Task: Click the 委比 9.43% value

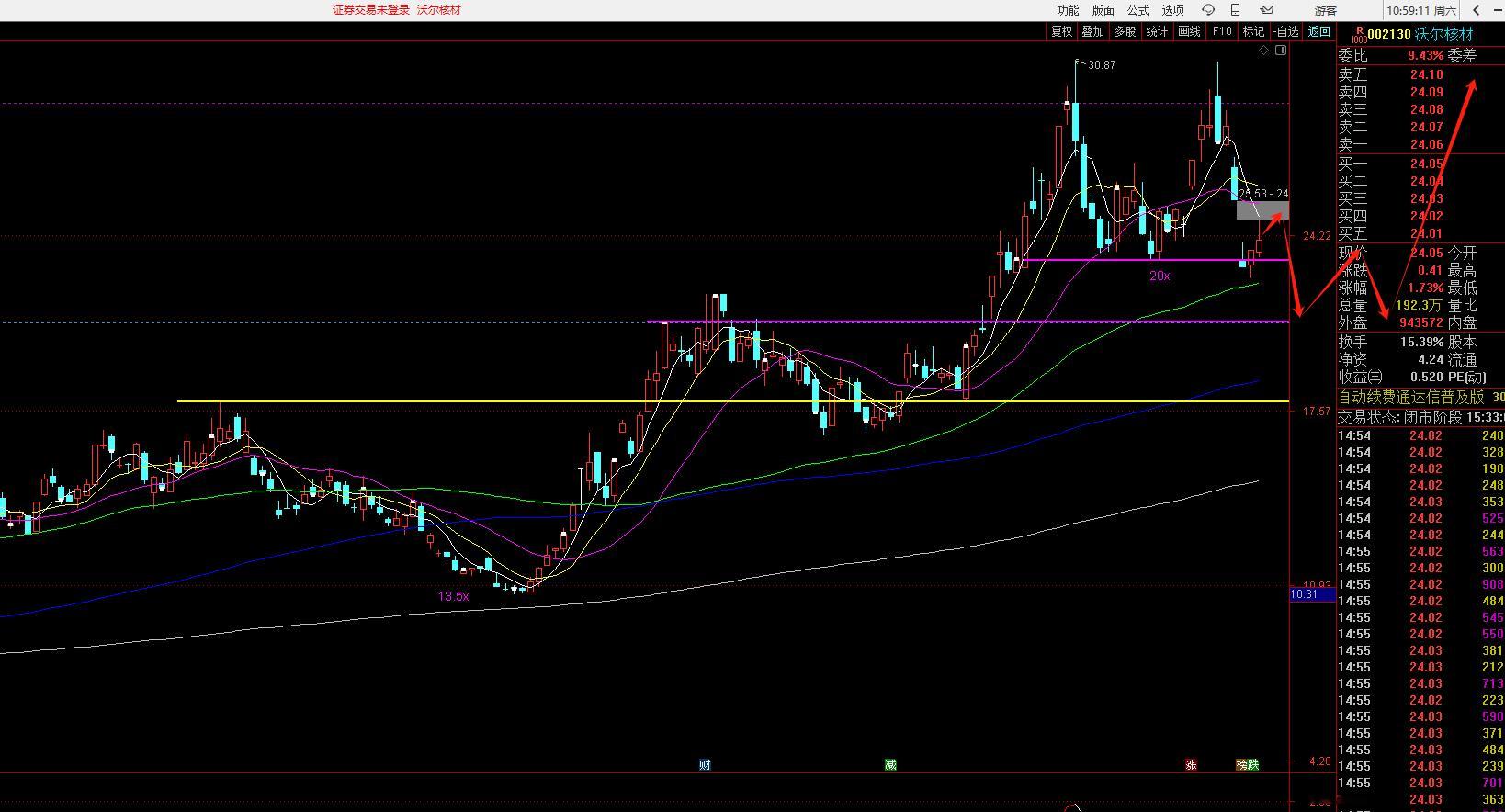Action: 1425,56
